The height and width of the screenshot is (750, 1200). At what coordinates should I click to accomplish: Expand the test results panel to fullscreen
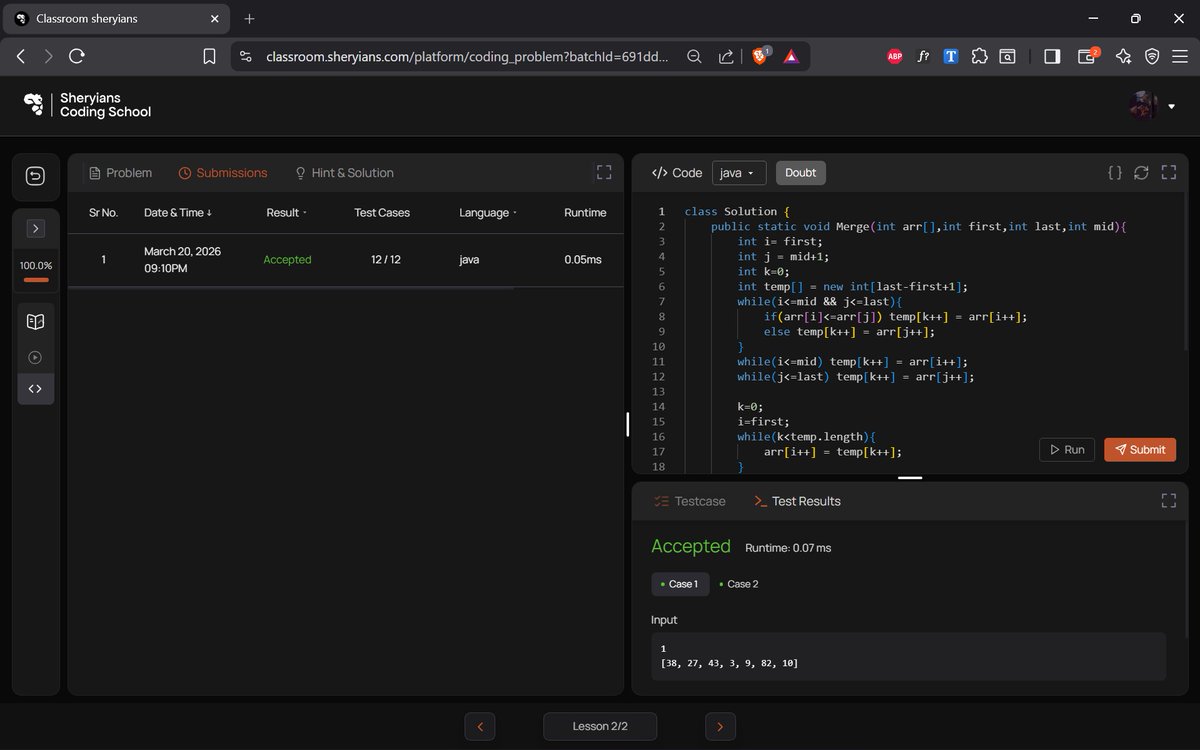tap(1168, 500)
